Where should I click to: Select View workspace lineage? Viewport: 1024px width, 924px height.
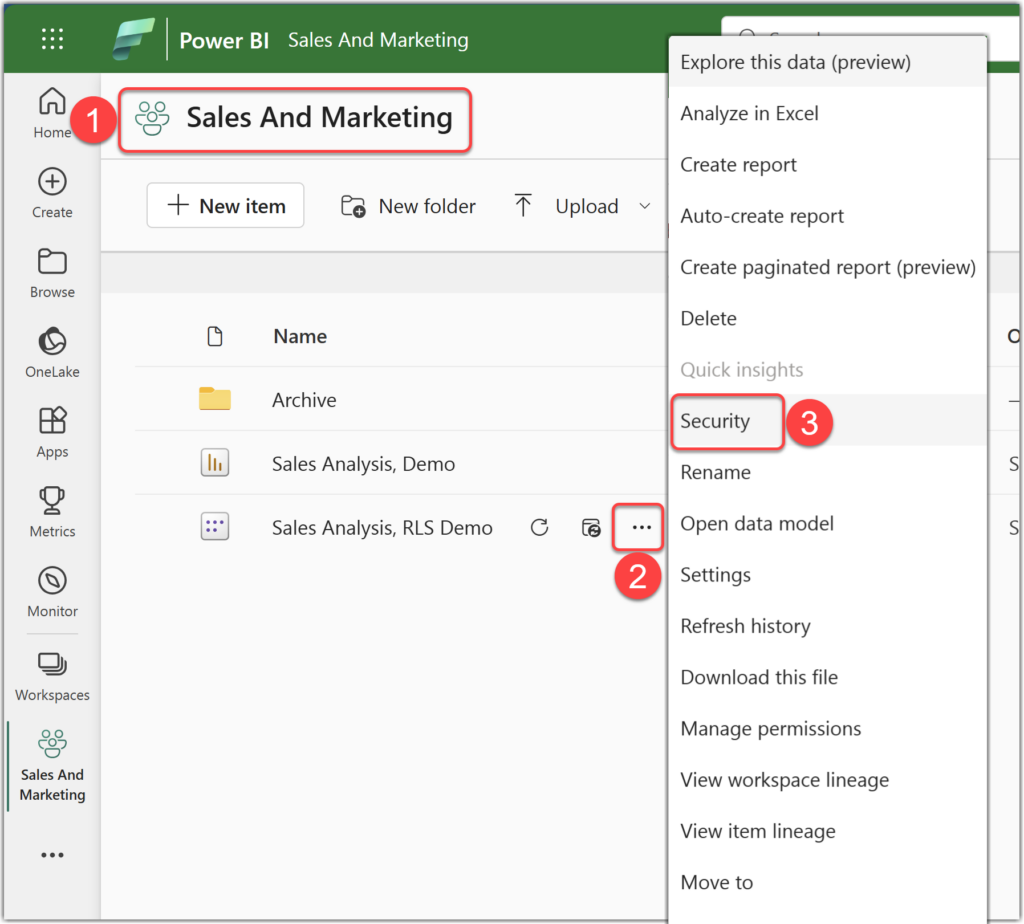click(827, 780)
